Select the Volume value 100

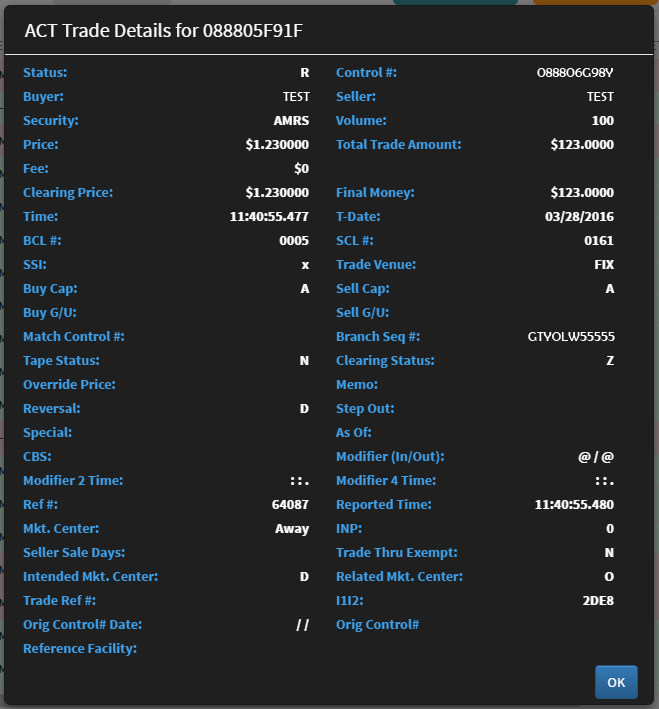tap(603, 121)
